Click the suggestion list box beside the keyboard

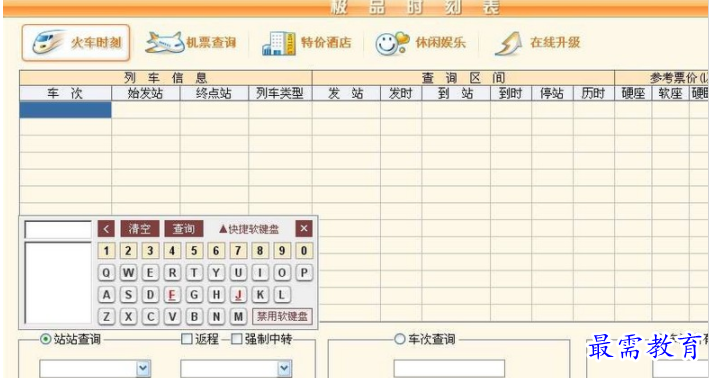(58, 283)
